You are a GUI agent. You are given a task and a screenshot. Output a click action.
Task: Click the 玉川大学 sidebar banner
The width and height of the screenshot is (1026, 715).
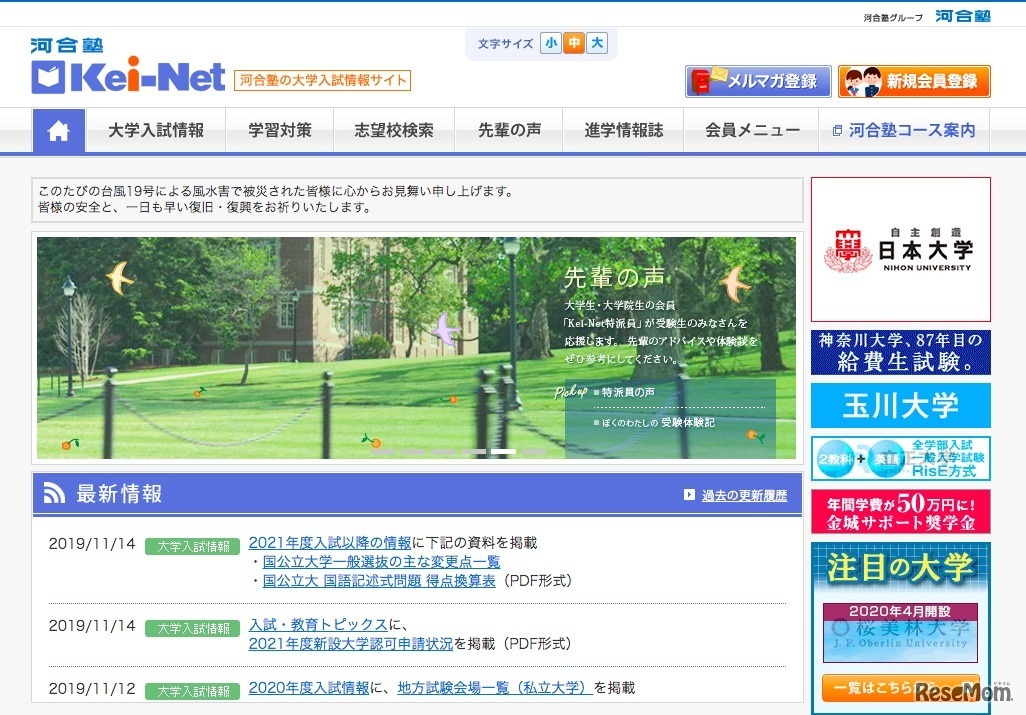(x=899, y=404)
